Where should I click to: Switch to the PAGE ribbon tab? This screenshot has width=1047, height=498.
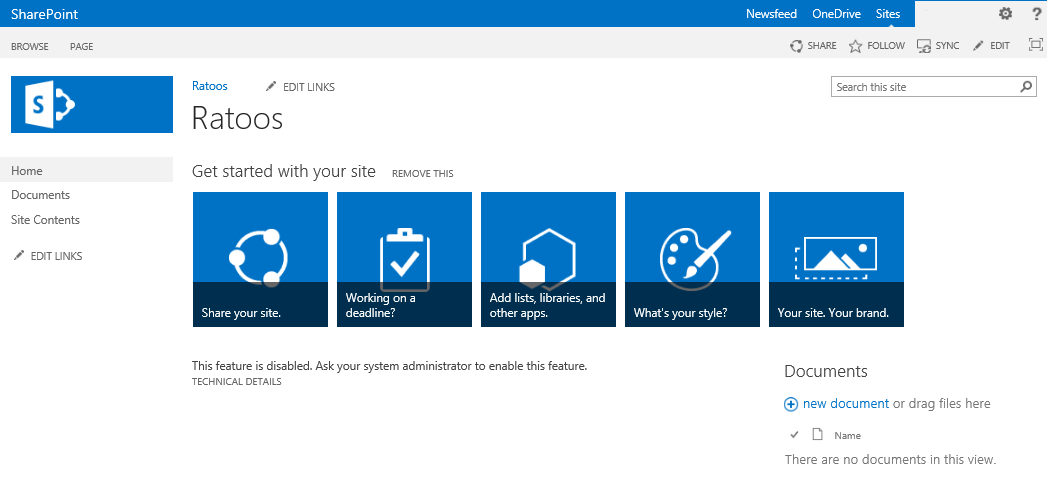pos(81,47)
